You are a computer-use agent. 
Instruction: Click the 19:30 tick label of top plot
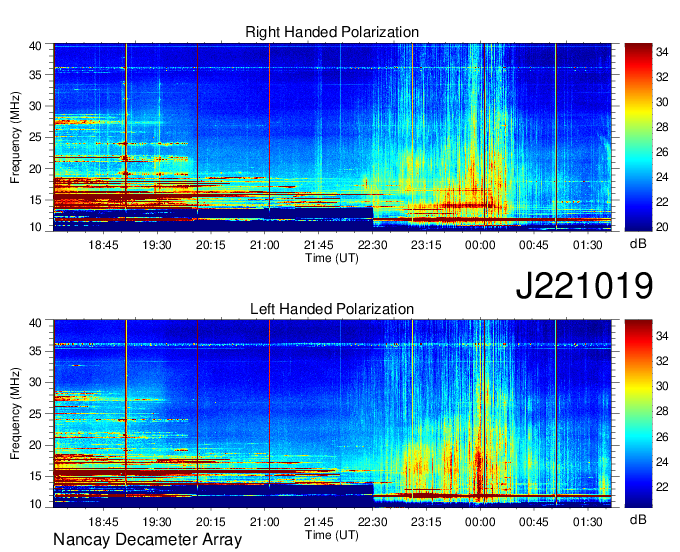(x=157, y=245)
